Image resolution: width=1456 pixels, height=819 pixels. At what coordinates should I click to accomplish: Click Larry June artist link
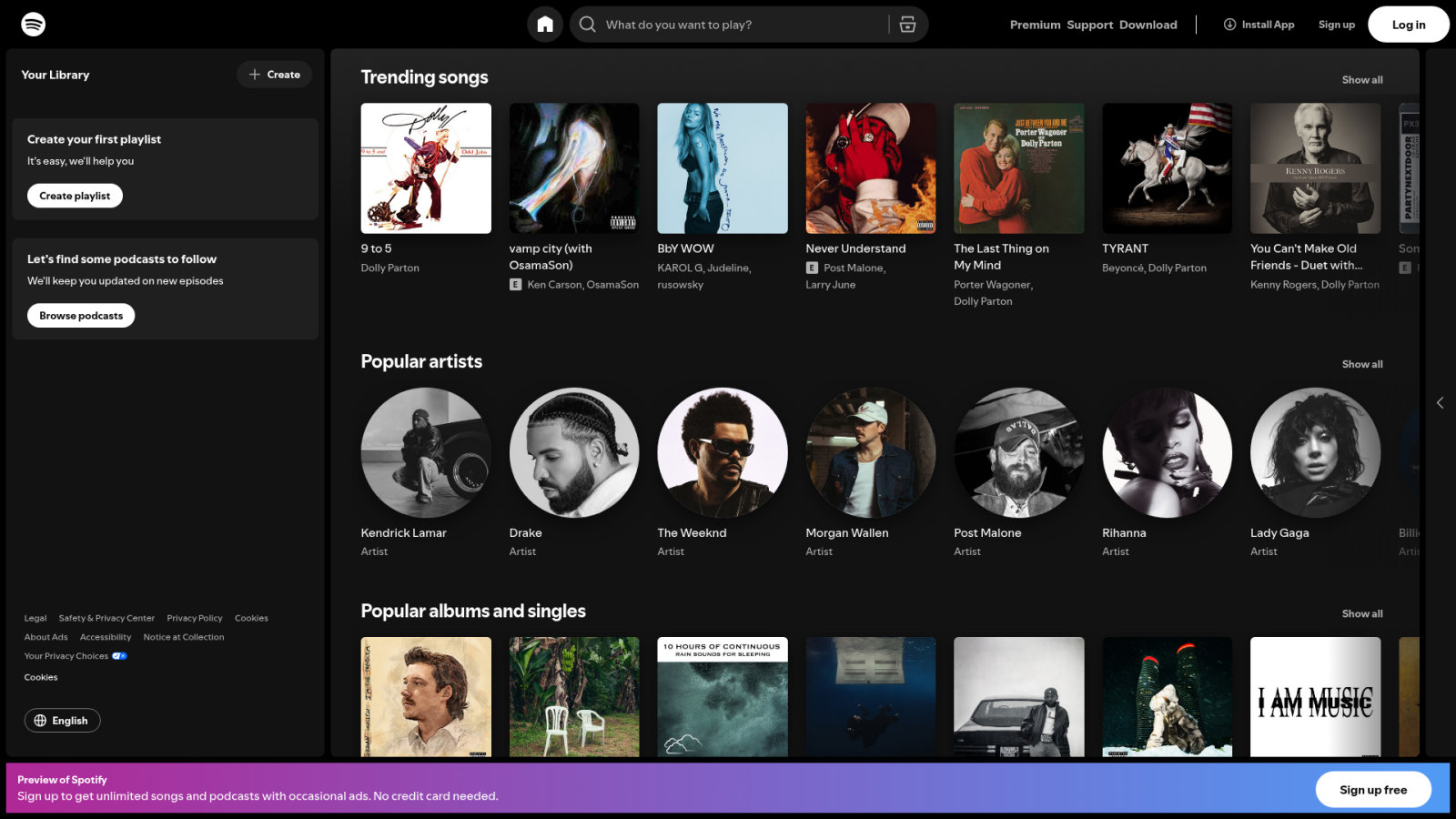(x=831, y=285)
